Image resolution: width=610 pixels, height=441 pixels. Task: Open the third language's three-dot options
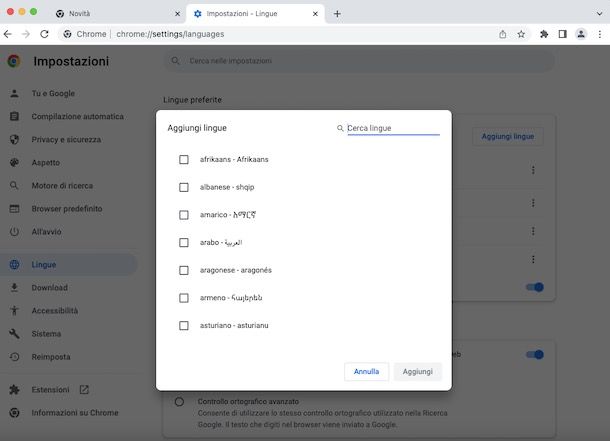tap(533, 231)
